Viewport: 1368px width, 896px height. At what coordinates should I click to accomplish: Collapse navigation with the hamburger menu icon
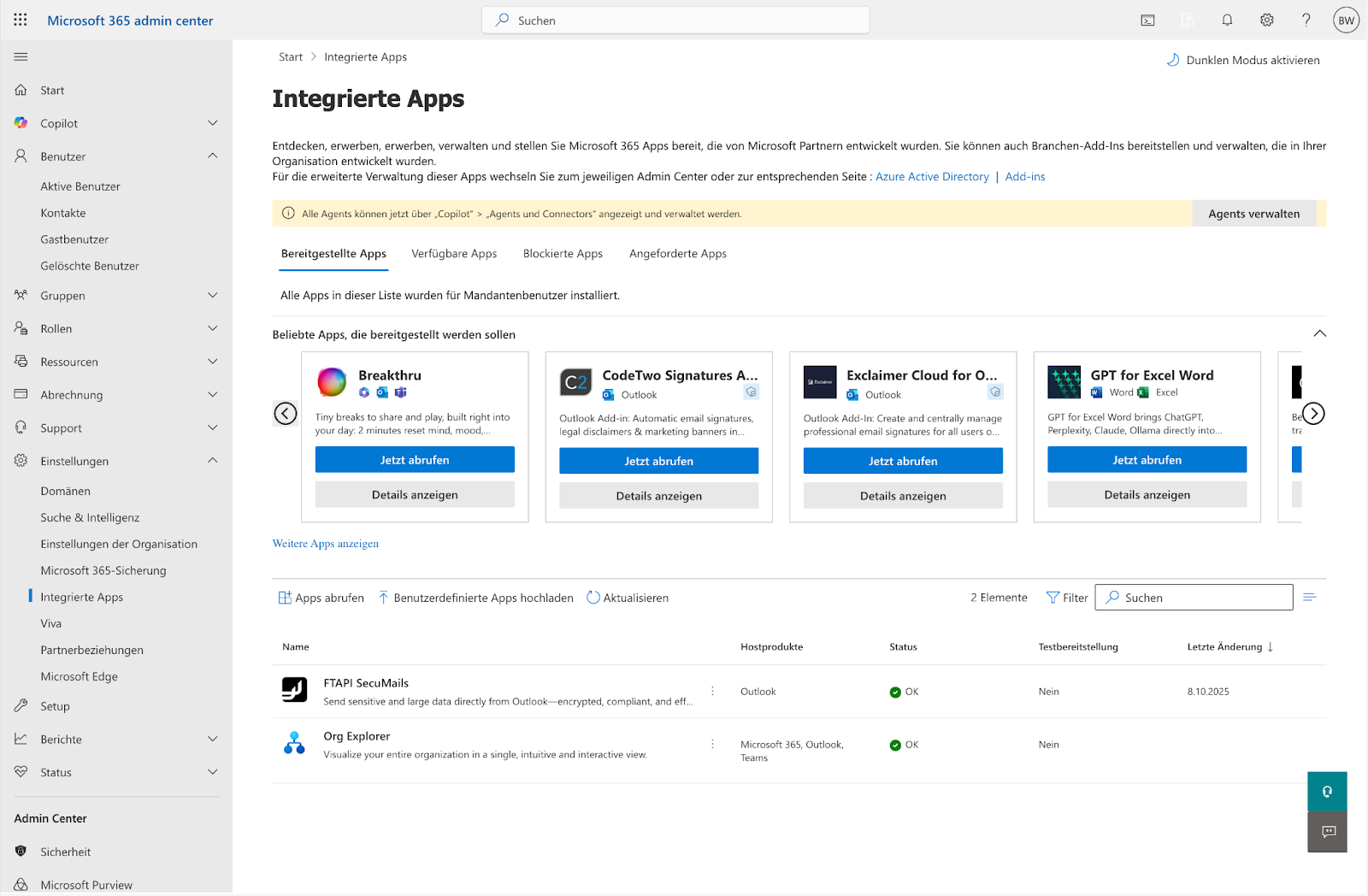coord(21,56)
